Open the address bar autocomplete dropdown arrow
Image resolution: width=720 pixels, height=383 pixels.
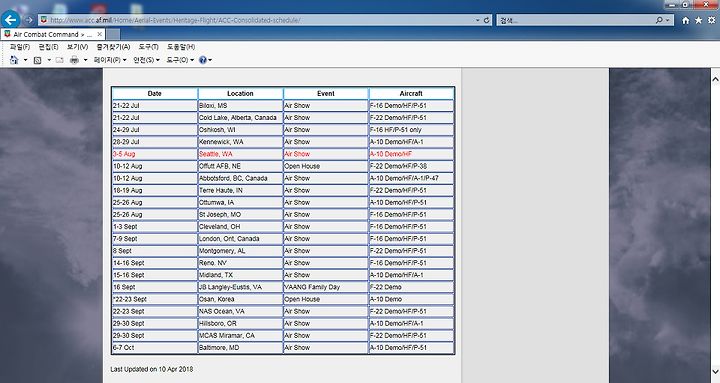pos(478,20)
